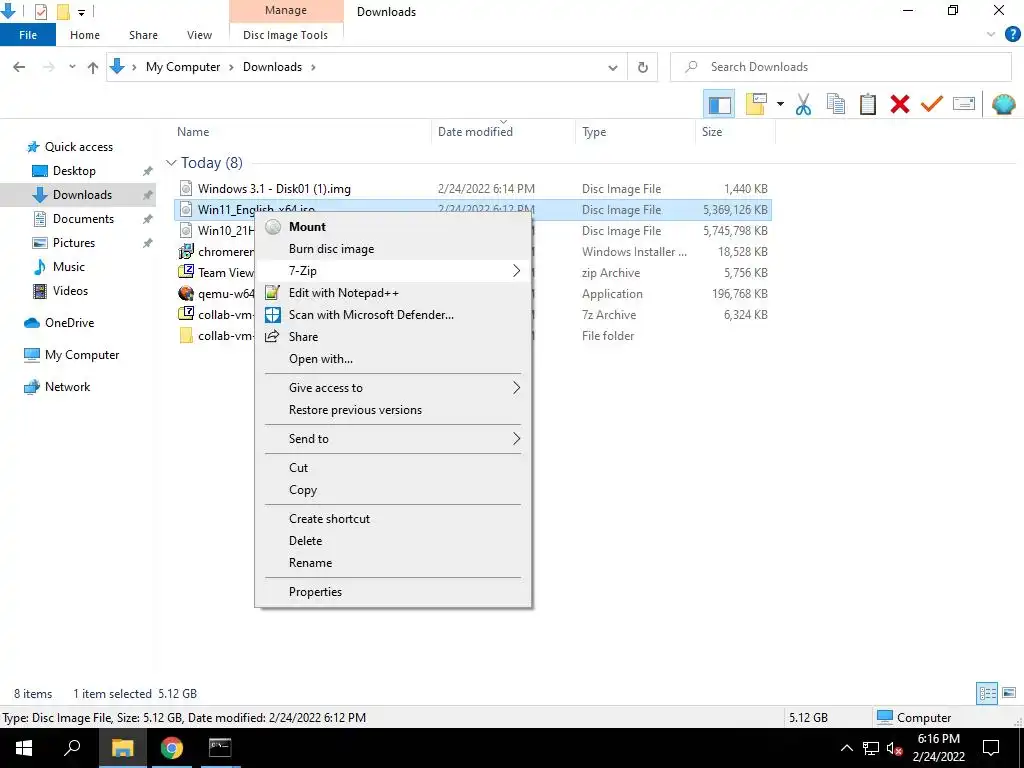Expand Send to submenu

393,439
